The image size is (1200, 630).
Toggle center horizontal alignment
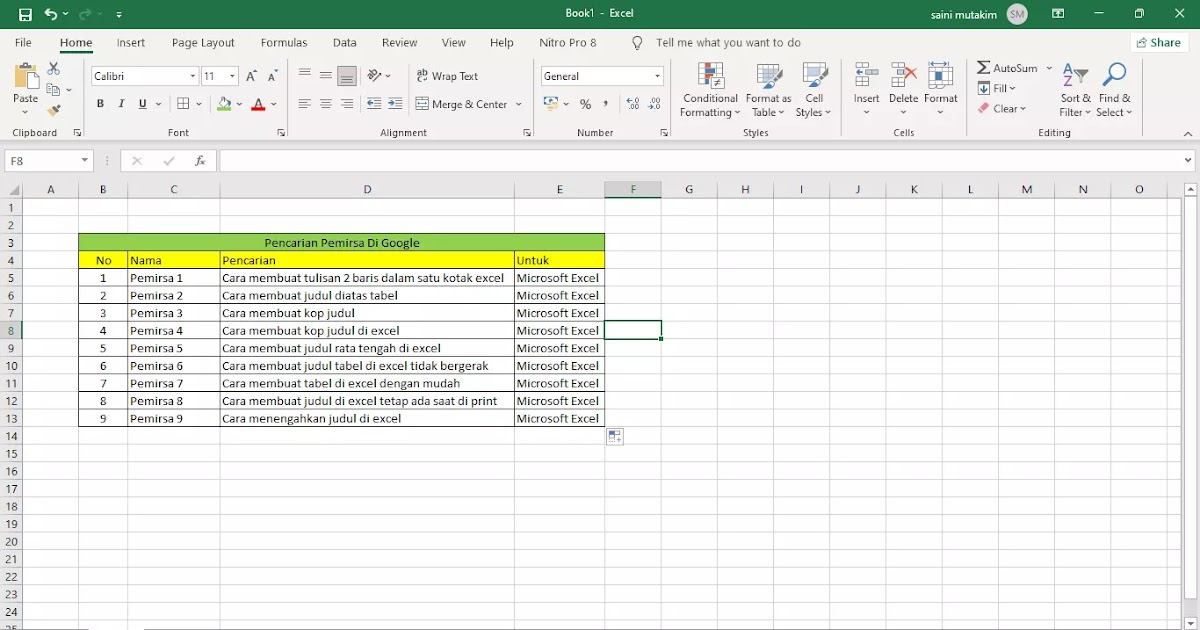pos(326,104)
